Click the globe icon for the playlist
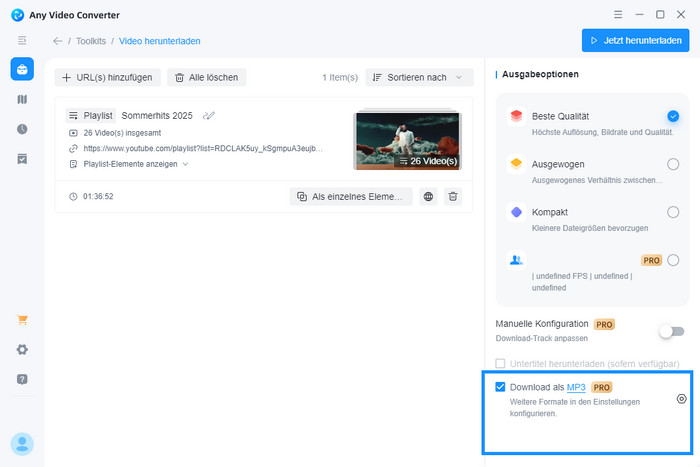Image resolution: width=700 pixels, height=467 pixels. (x=428, y=196)
